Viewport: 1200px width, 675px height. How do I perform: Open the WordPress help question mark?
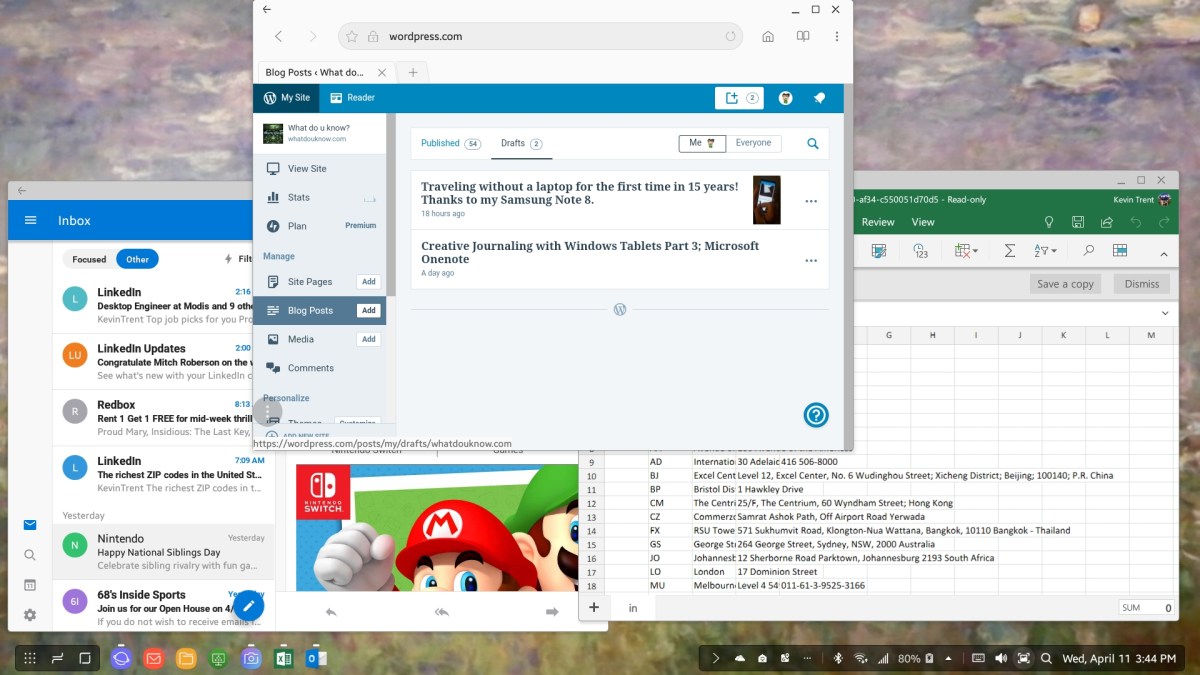click(x=816, y=414)
